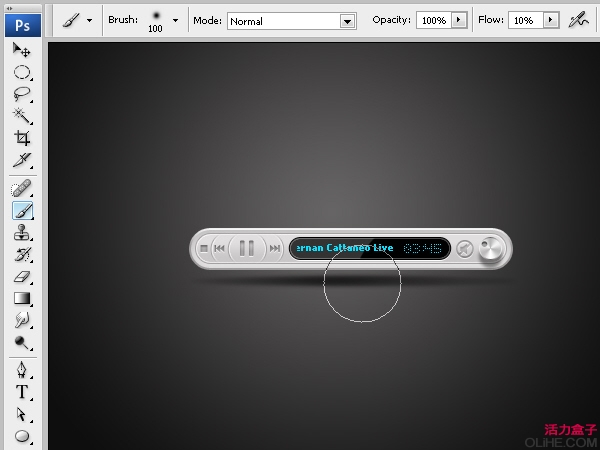The image size is (600, 450).
Task: Select the History Brush tool
Action: point(22,254)
